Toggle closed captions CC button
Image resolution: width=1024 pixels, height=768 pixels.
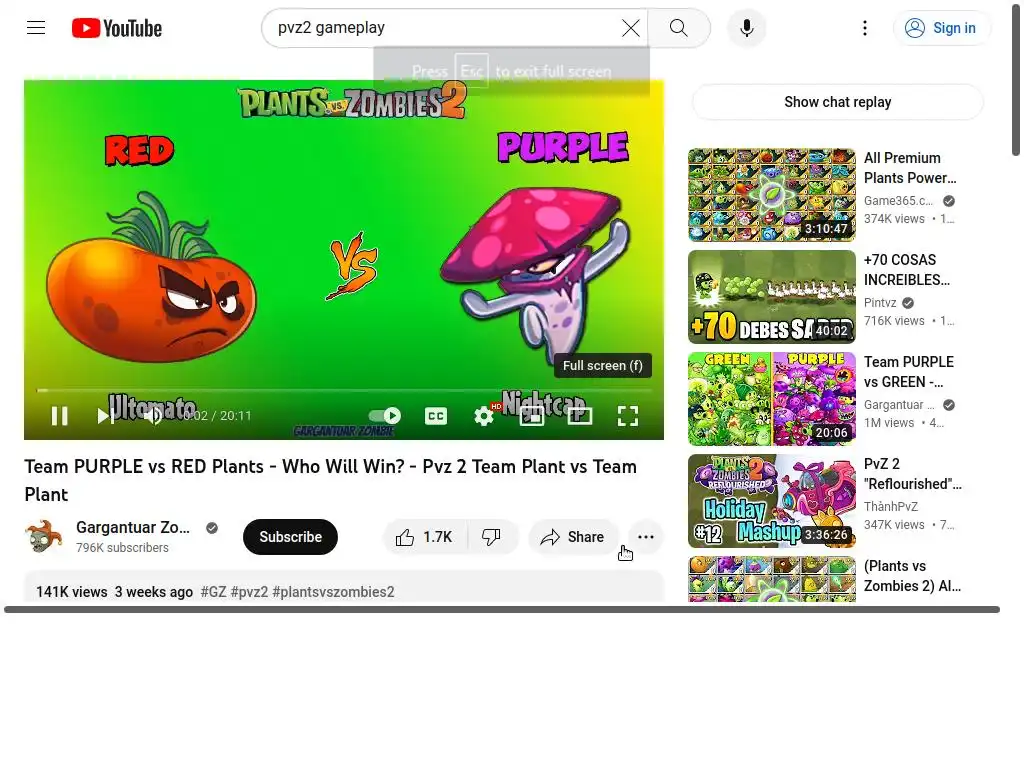pos(436,416)
